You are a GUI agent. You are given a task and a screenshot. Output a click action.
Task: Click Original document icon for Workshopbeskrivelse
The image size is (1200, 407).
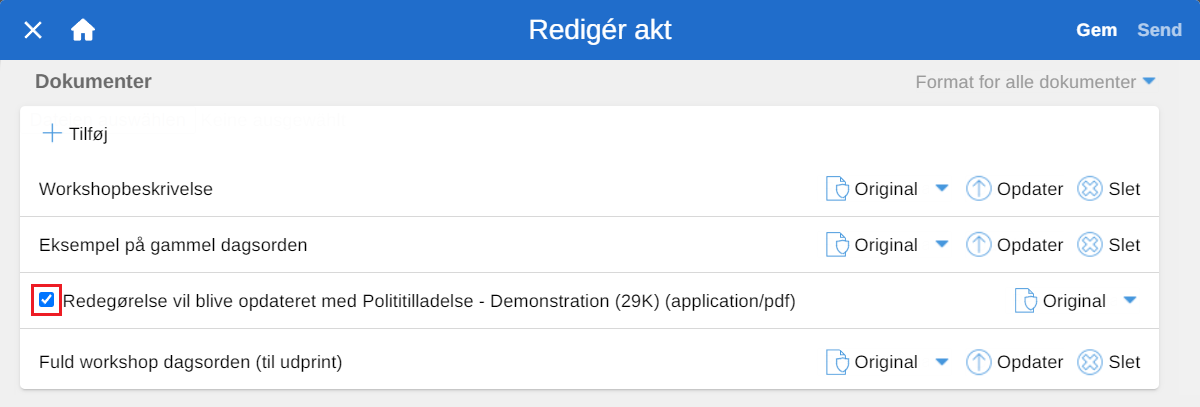coord(836,188)
